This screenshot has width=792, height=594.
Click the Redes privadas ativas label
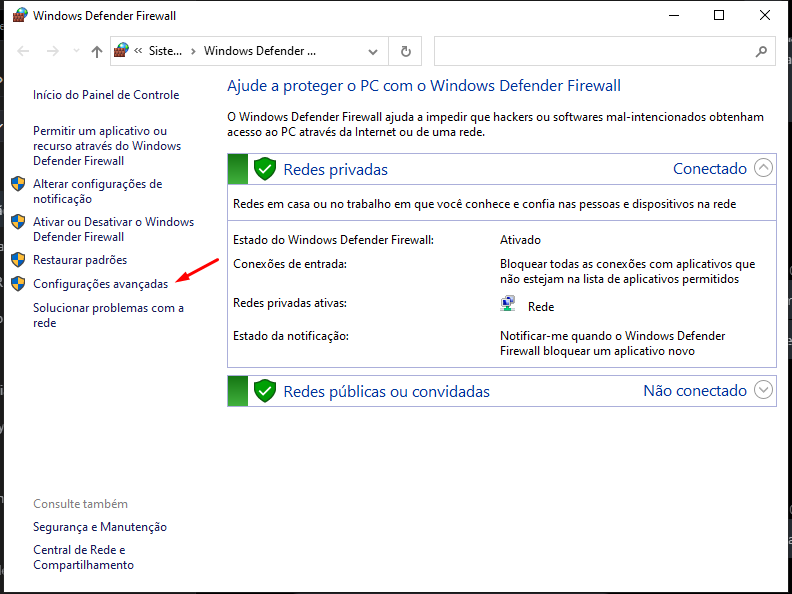tap(290, 304)
